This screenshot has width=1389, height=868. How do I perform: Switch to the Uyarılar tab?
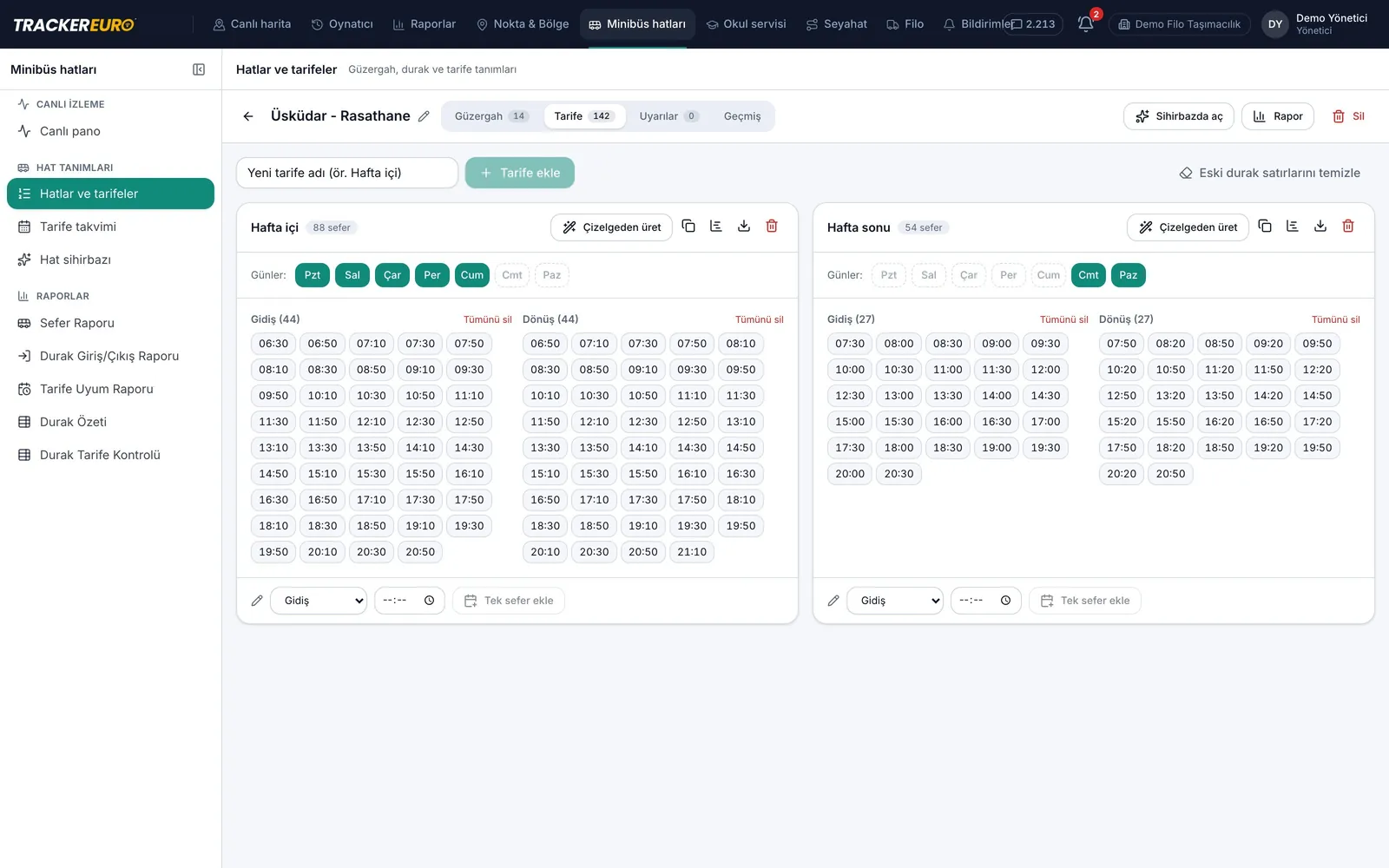click(668, 116)
